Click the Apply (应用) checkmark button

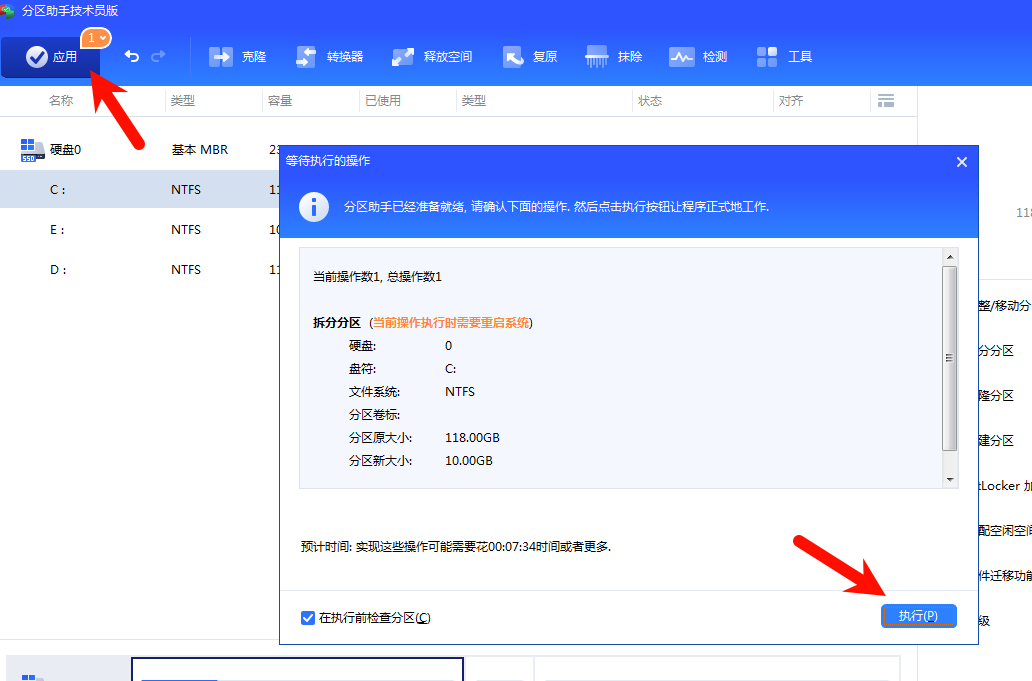[51, 57]
